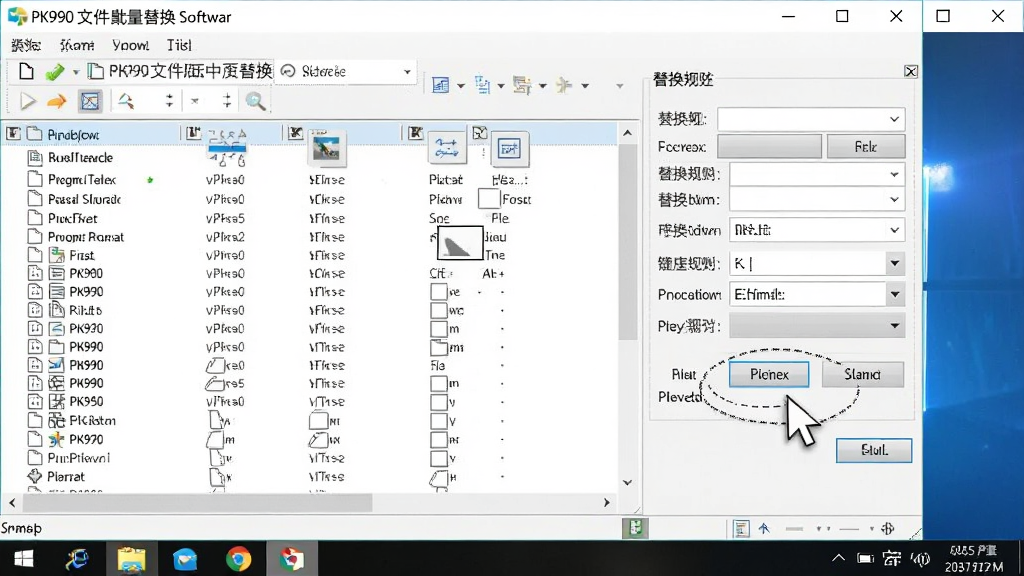Screen dimensions: 1024x576
Task: Open the grayed Pley dropdown
Action: pyautogui.click(x=895, y=326)
